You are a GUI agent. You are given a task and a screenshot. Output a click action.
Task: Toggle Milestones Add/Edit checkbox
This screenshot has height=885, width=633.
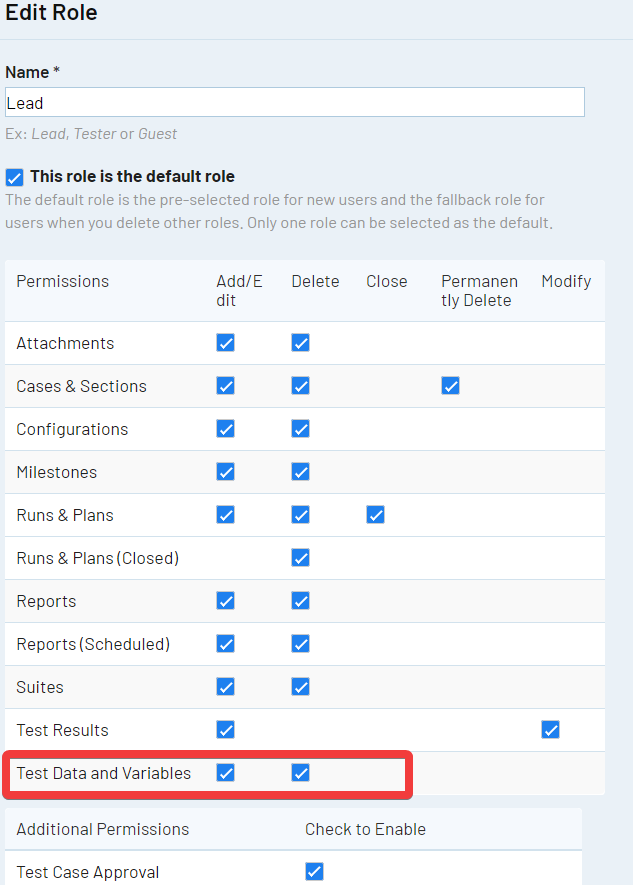[x=226, y=472]
